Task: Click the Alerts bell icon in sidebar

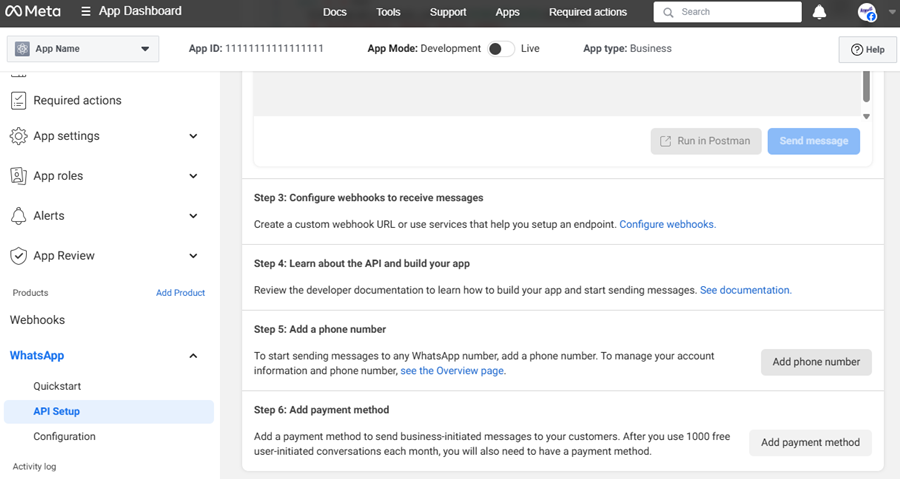Action: coord(18,216)
